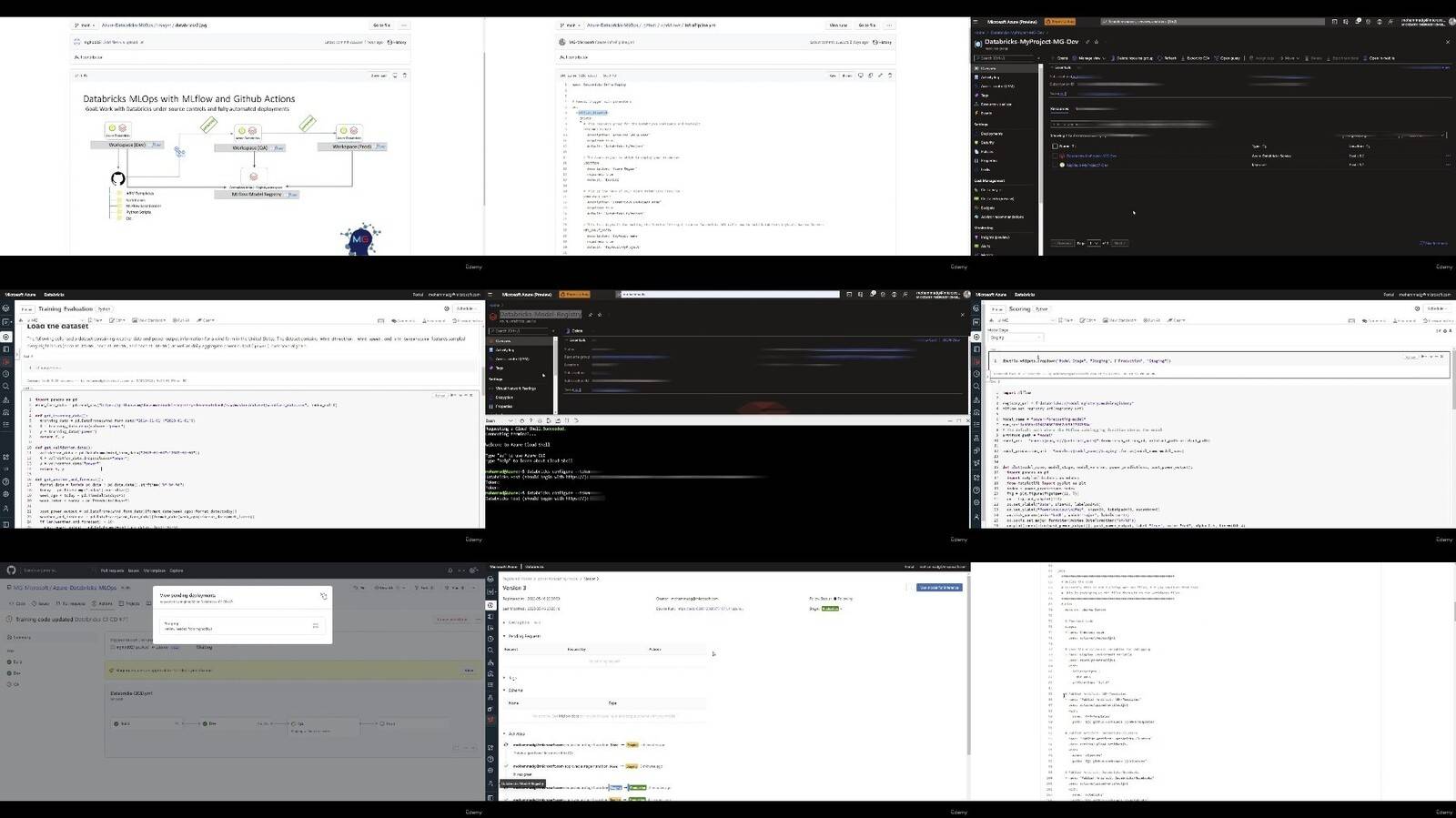
Task: Click edit pencil icon on the YAML file
Action: (881, 76)
